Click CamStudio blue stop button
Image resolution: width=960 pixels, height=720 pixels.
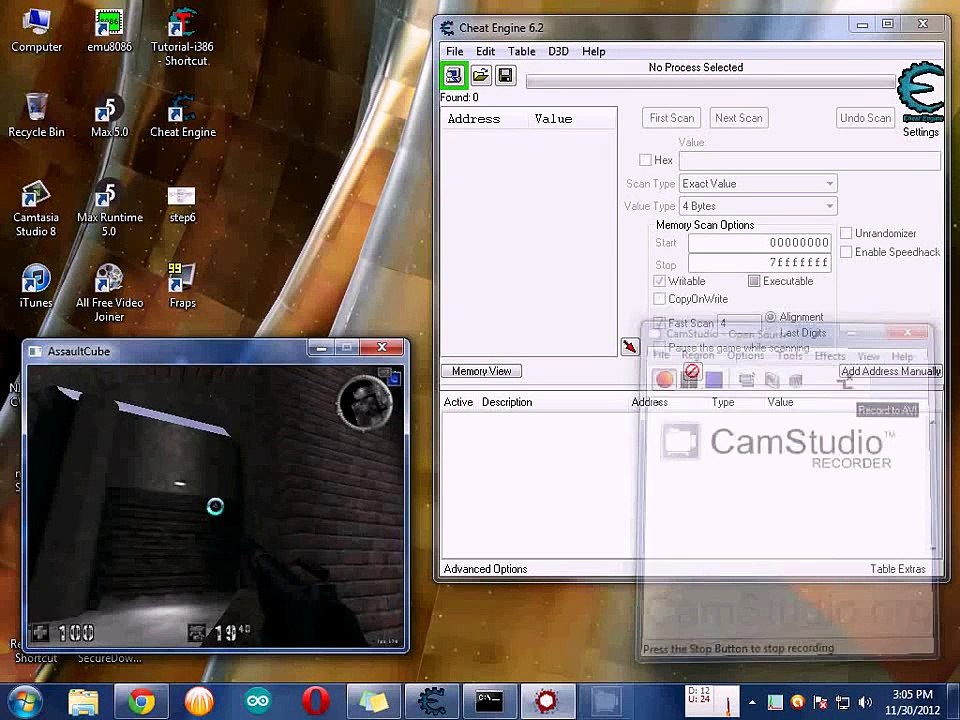(x=714, y=380)
